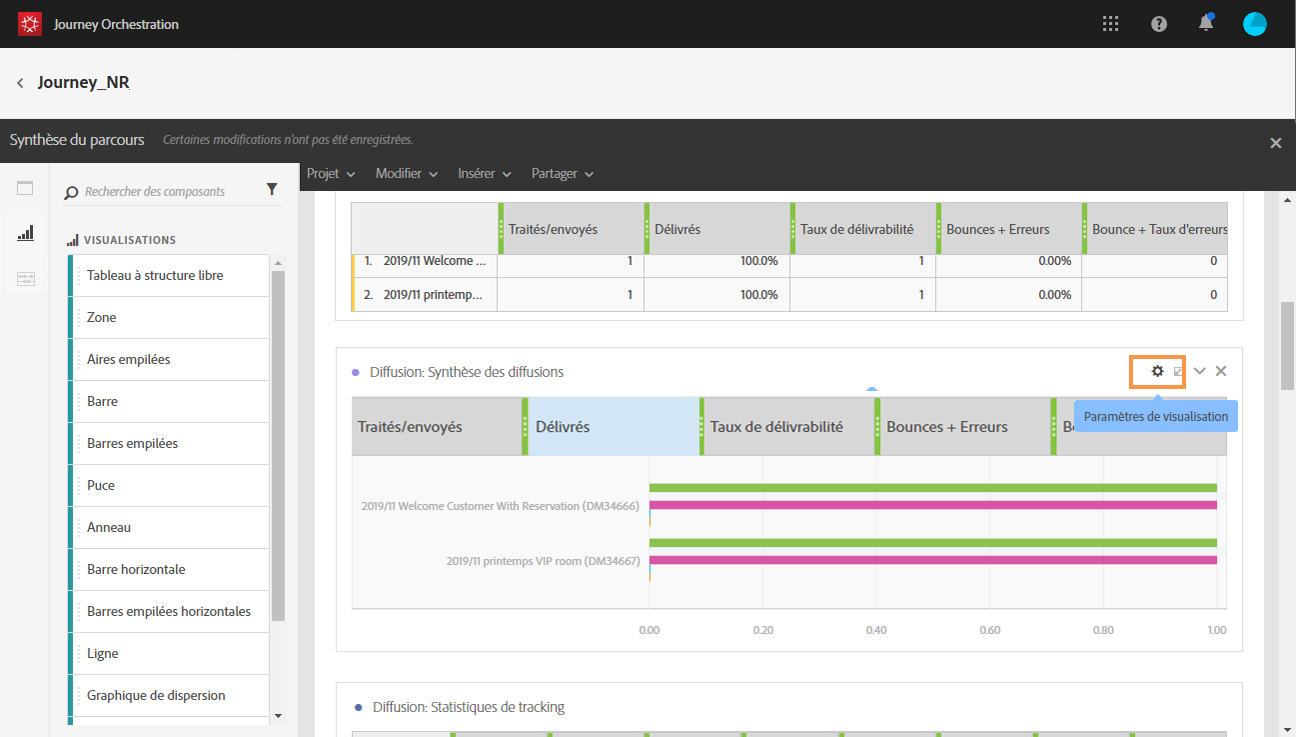Open visualization settings gear icon
This screenshot has height=737, width=1296.
point(1157,371)
